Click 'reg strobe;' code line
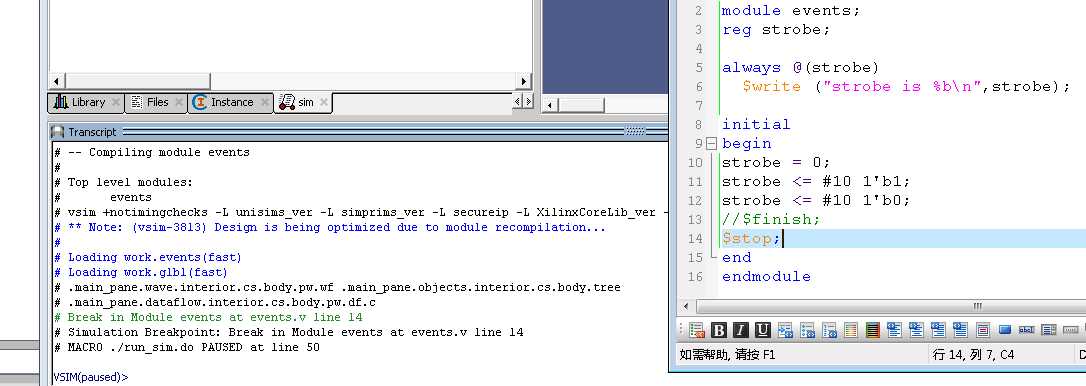Screen dimensions: 1086x386 pos(776,30)
